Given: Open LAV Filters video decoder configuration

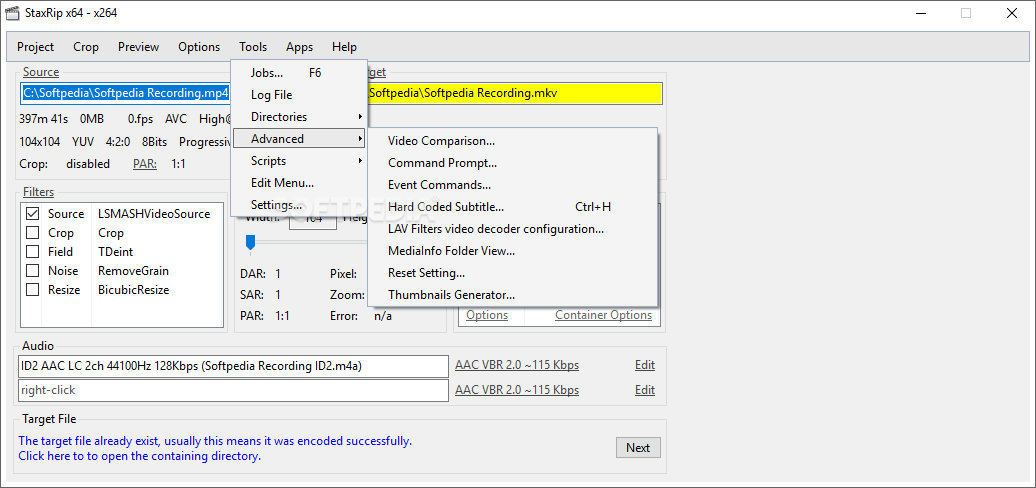Looking at the screenshot, I should [x=513, y=229].
